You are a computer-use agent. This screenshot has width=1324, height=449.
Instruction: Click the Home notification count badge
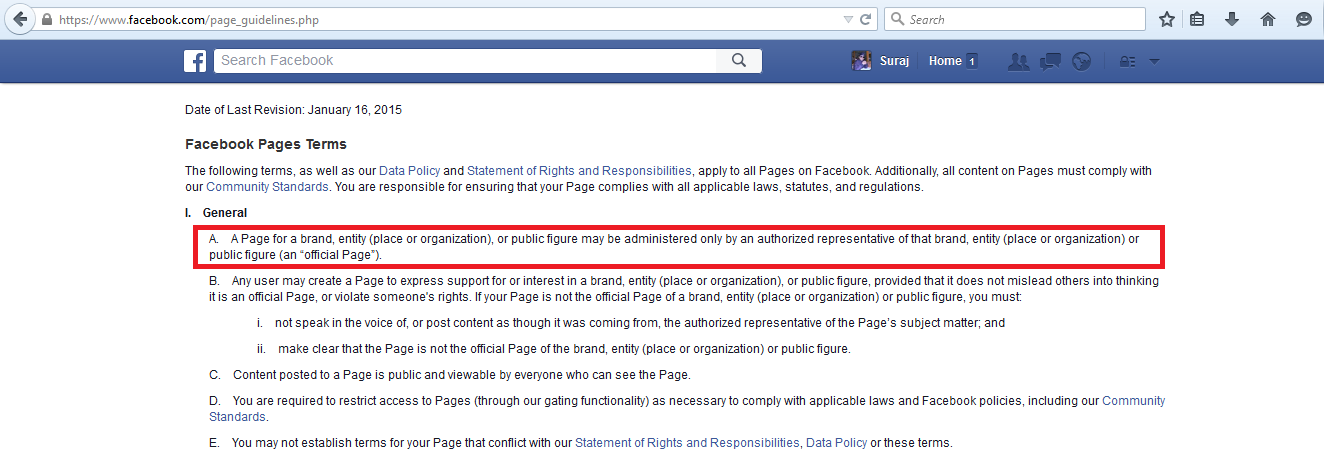(971, 61)
